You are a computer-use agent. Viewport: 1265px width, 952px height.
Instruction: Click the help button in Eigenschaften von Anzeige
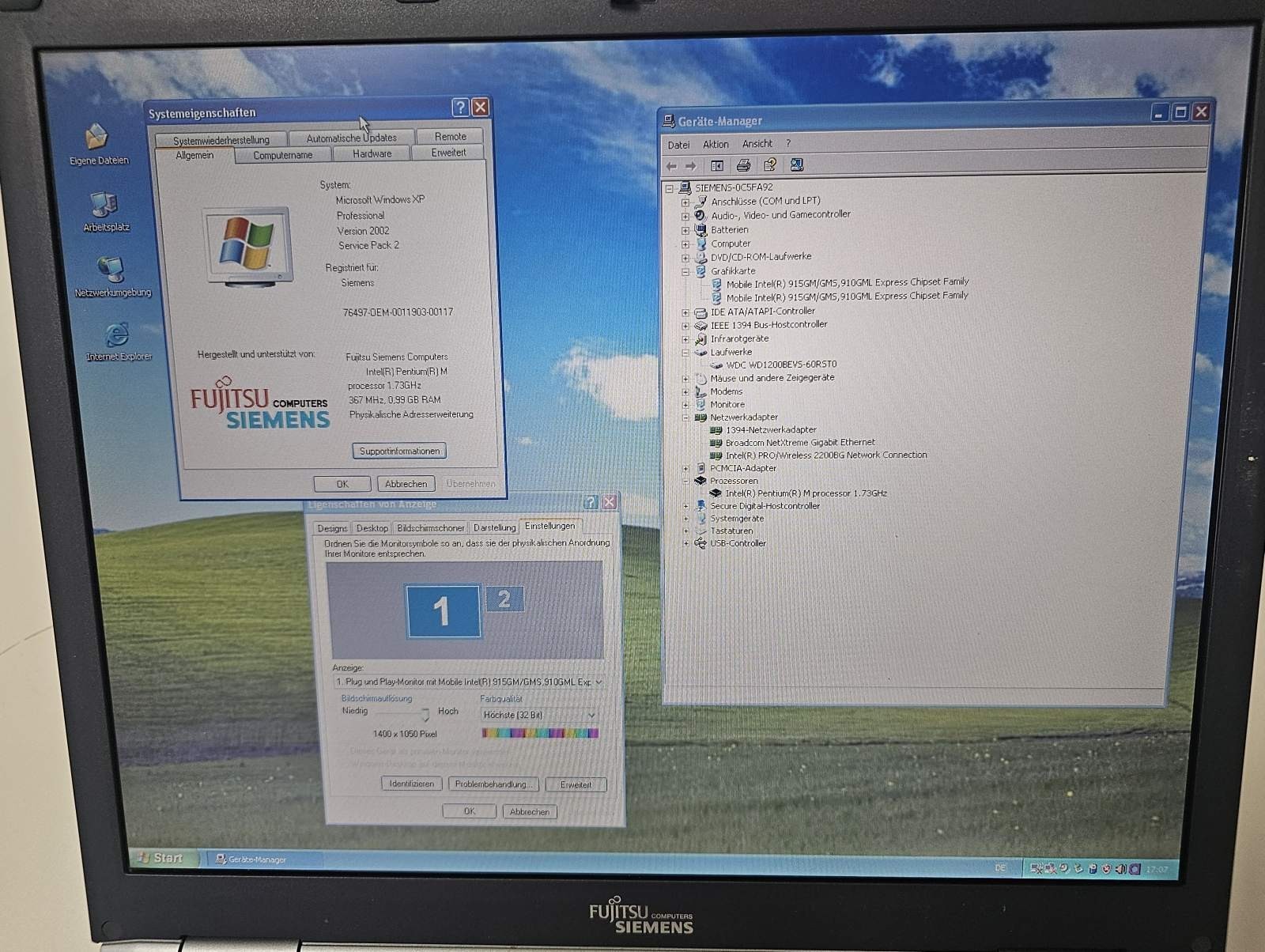point(590,502)
